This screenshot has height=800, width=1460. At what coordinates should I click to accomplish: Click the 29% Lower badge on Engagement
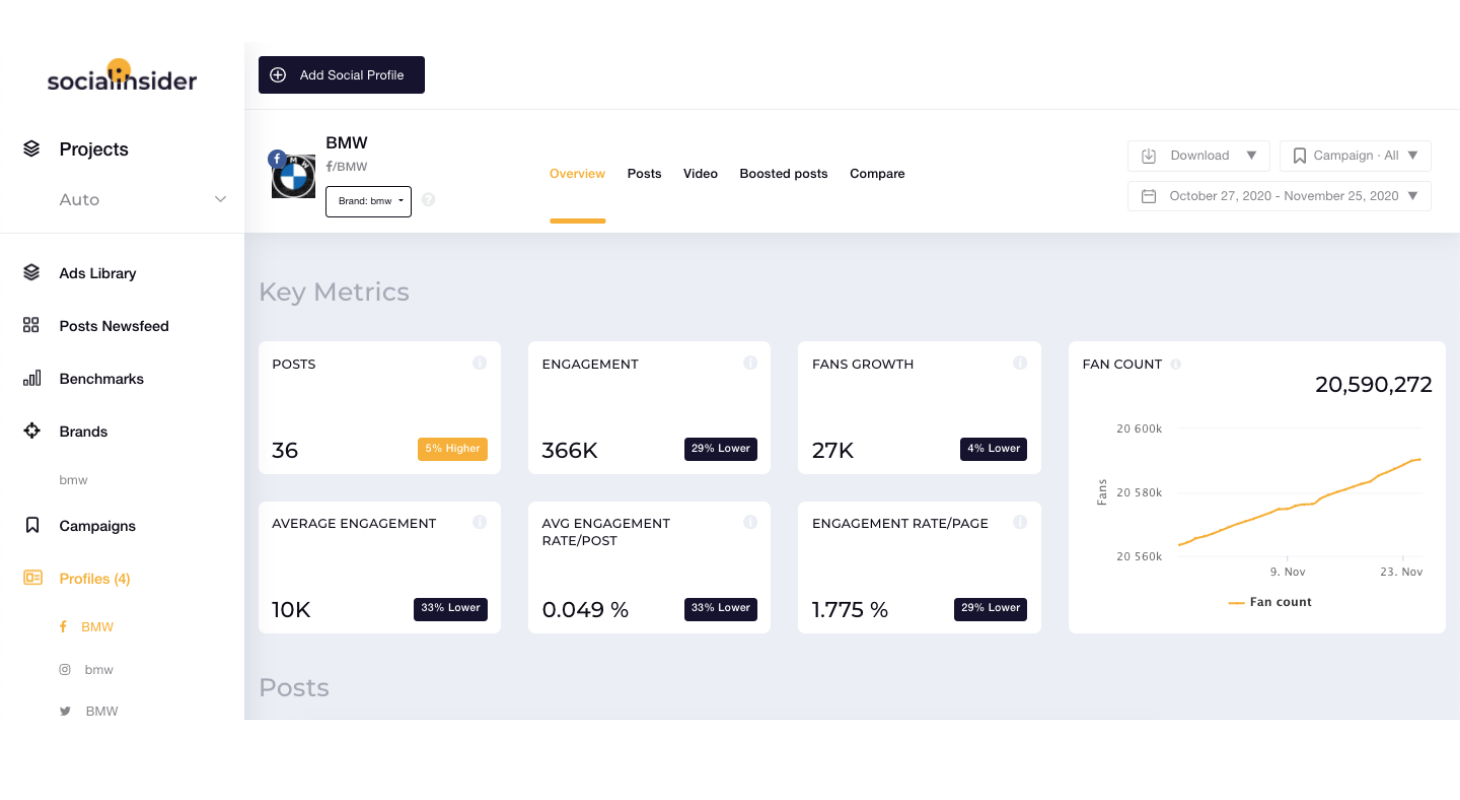(720, 449)
